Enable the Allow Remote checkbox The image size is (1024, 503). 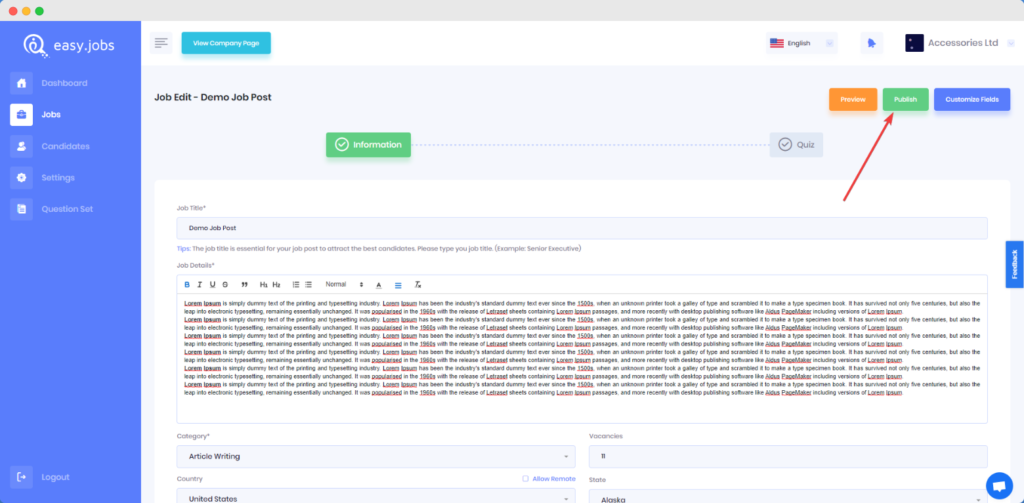coord(525,479)
